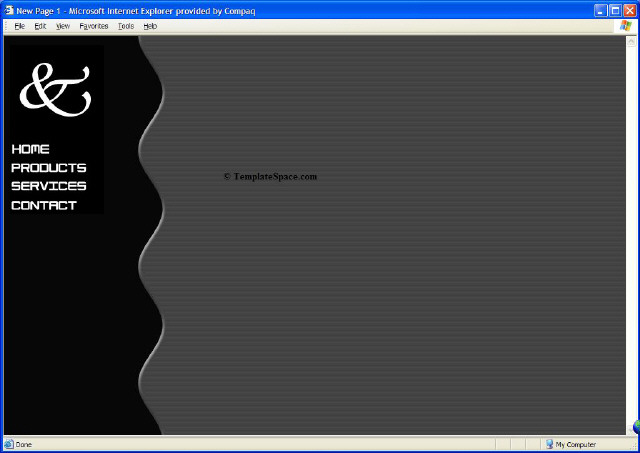Open the Favorites menu
The width and height of the screenshot is (640, 453).
[94, 26]
